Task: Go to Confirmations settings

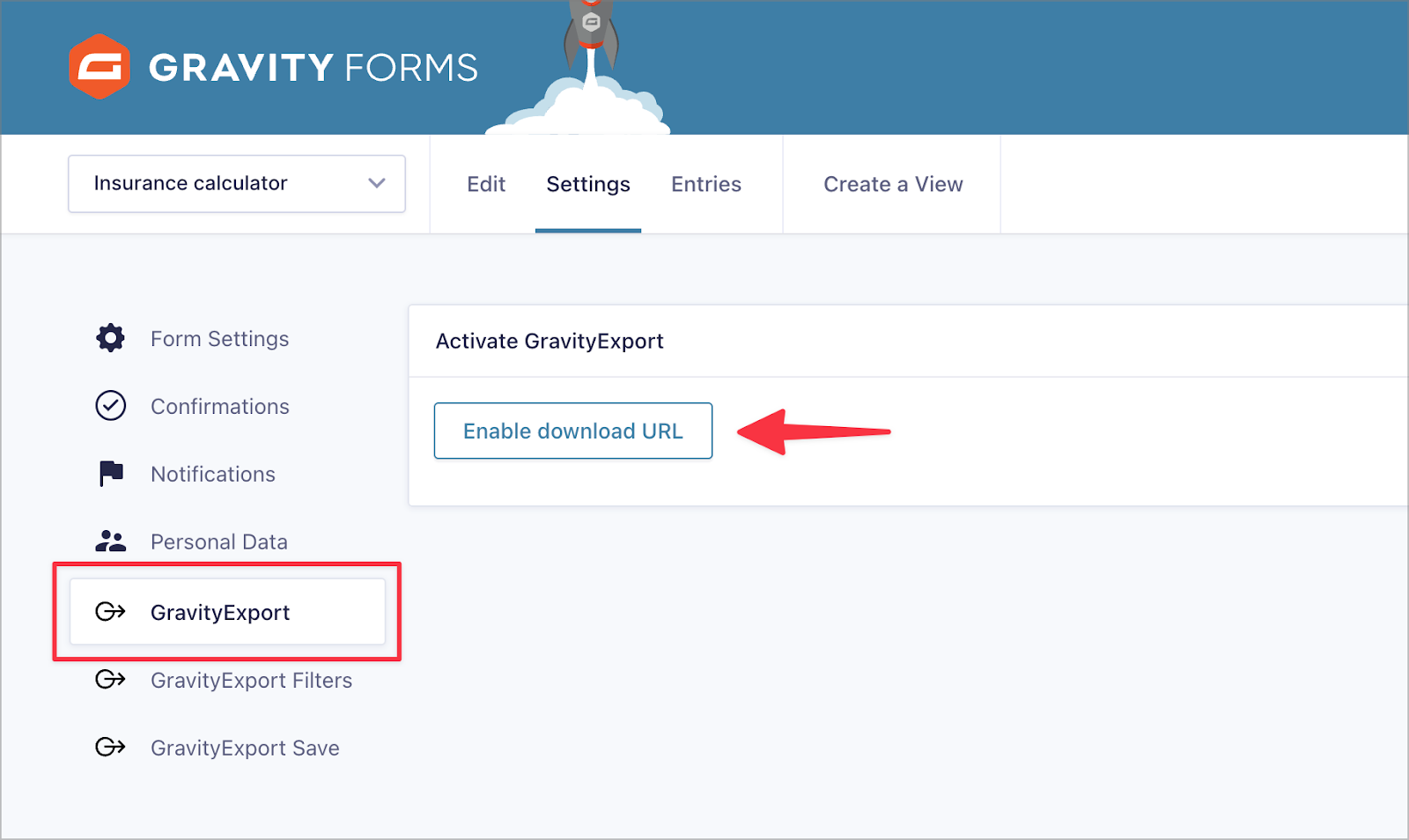Action: [220, 407]
